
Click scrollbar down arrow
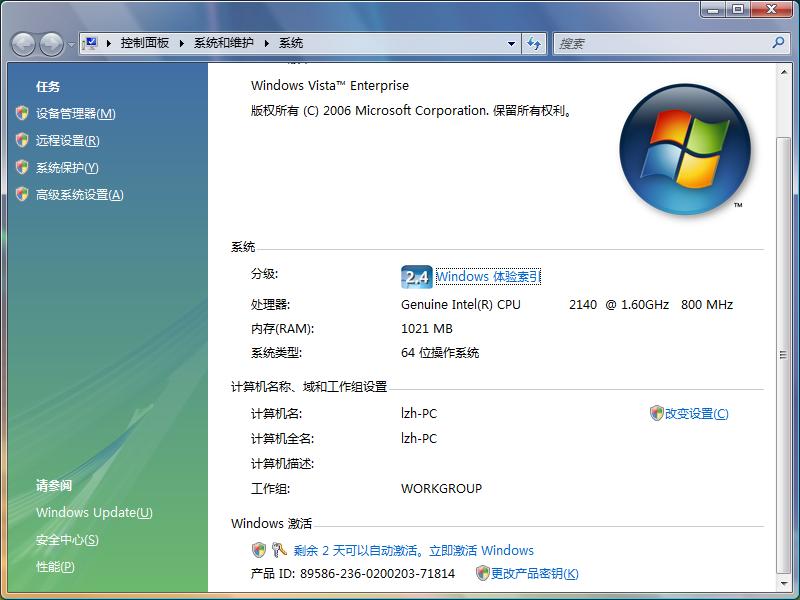[x=783, y=584]
